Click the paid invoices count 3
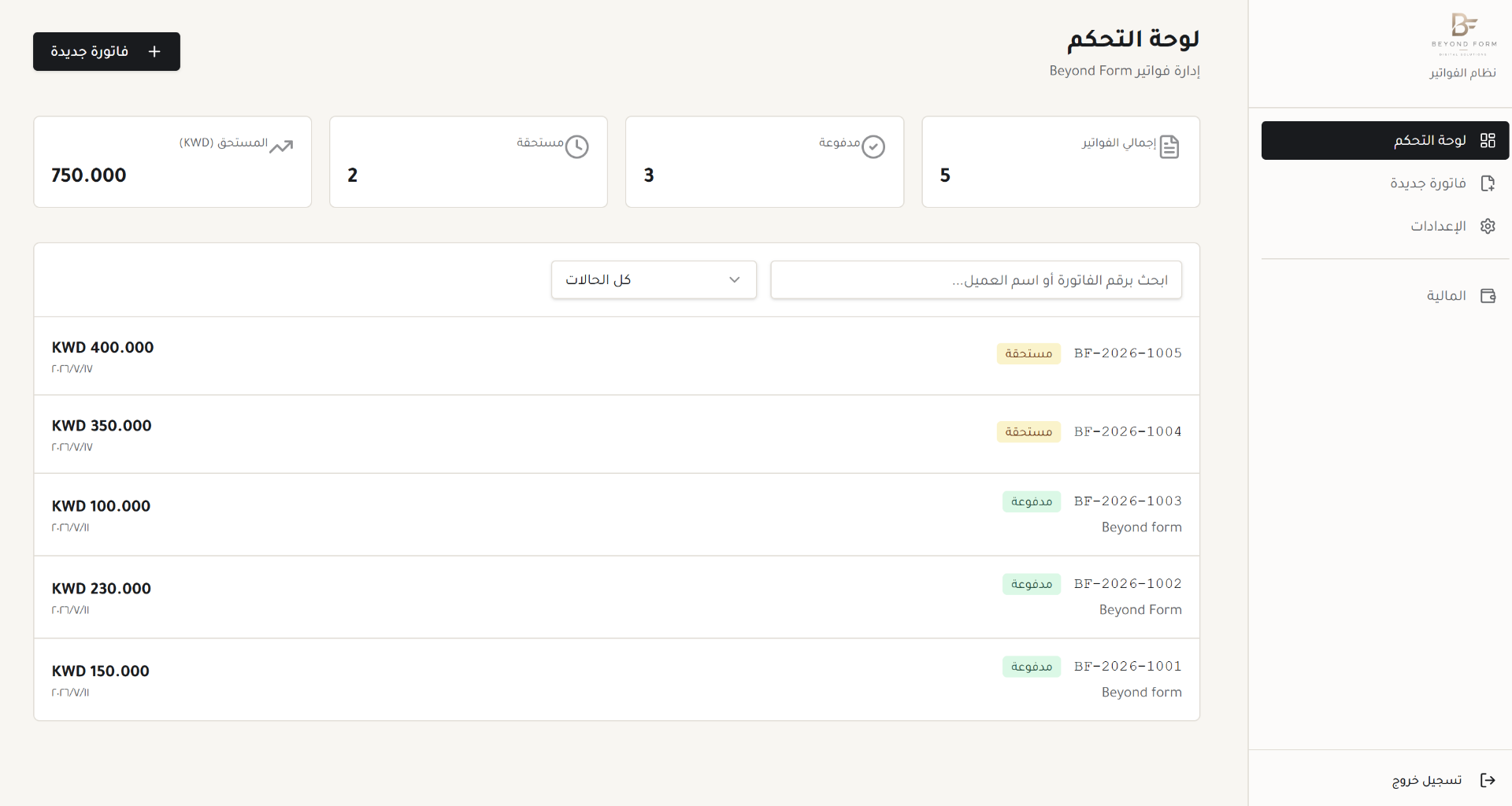 [x=649, y=176]
